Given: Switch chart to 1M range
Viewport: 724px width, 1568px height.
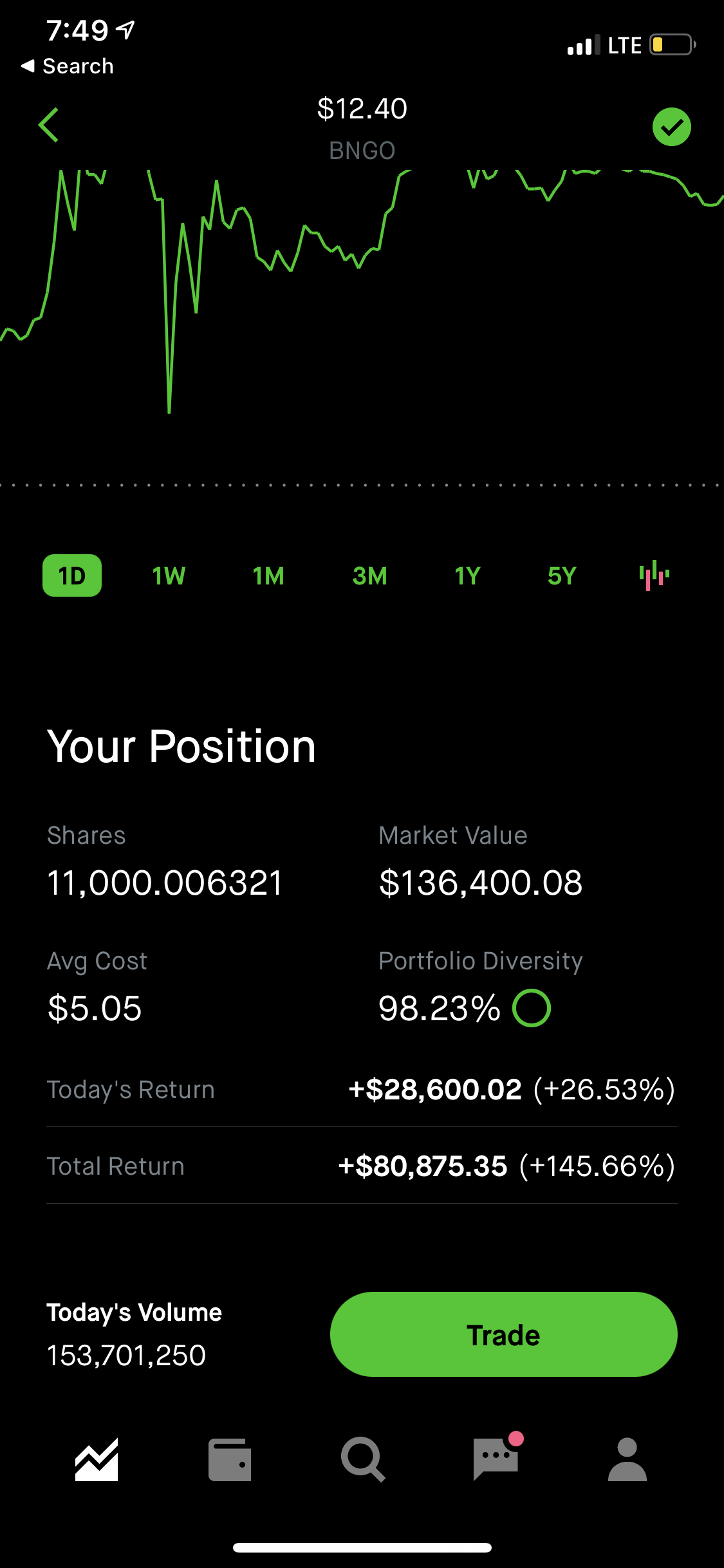Looking at the screenshot, I should pos(268,575).
